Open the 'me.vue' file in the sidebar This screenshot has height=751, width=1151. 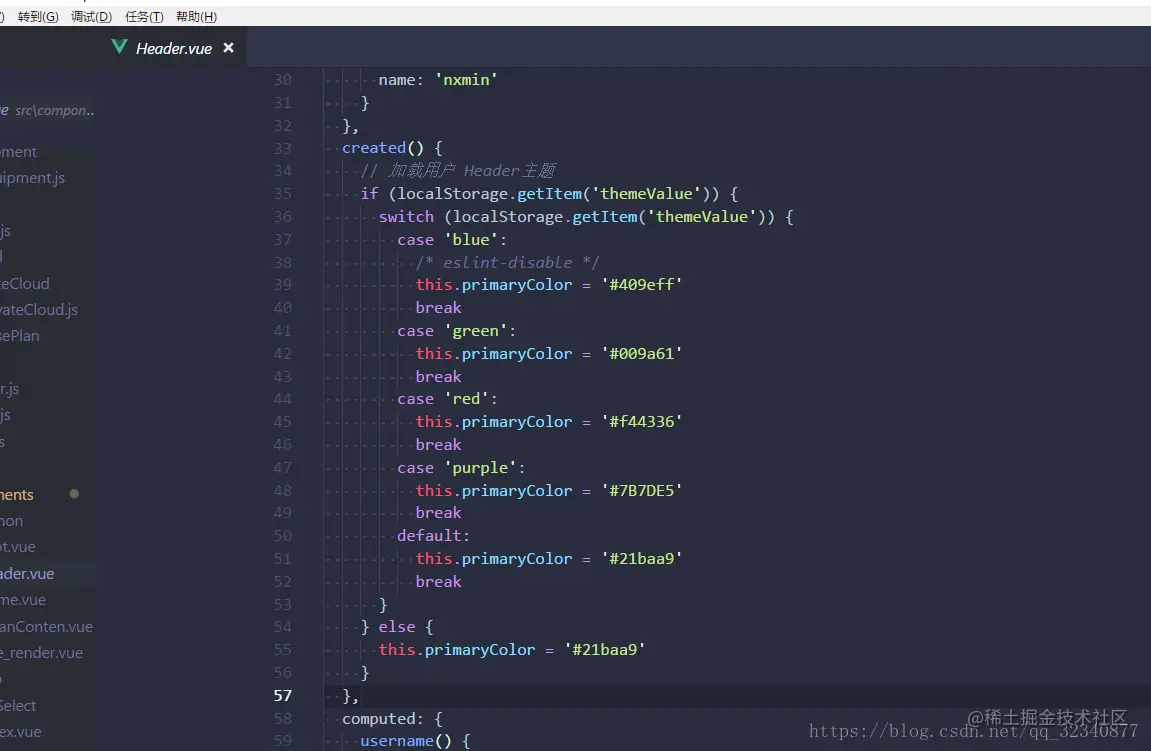23,600
